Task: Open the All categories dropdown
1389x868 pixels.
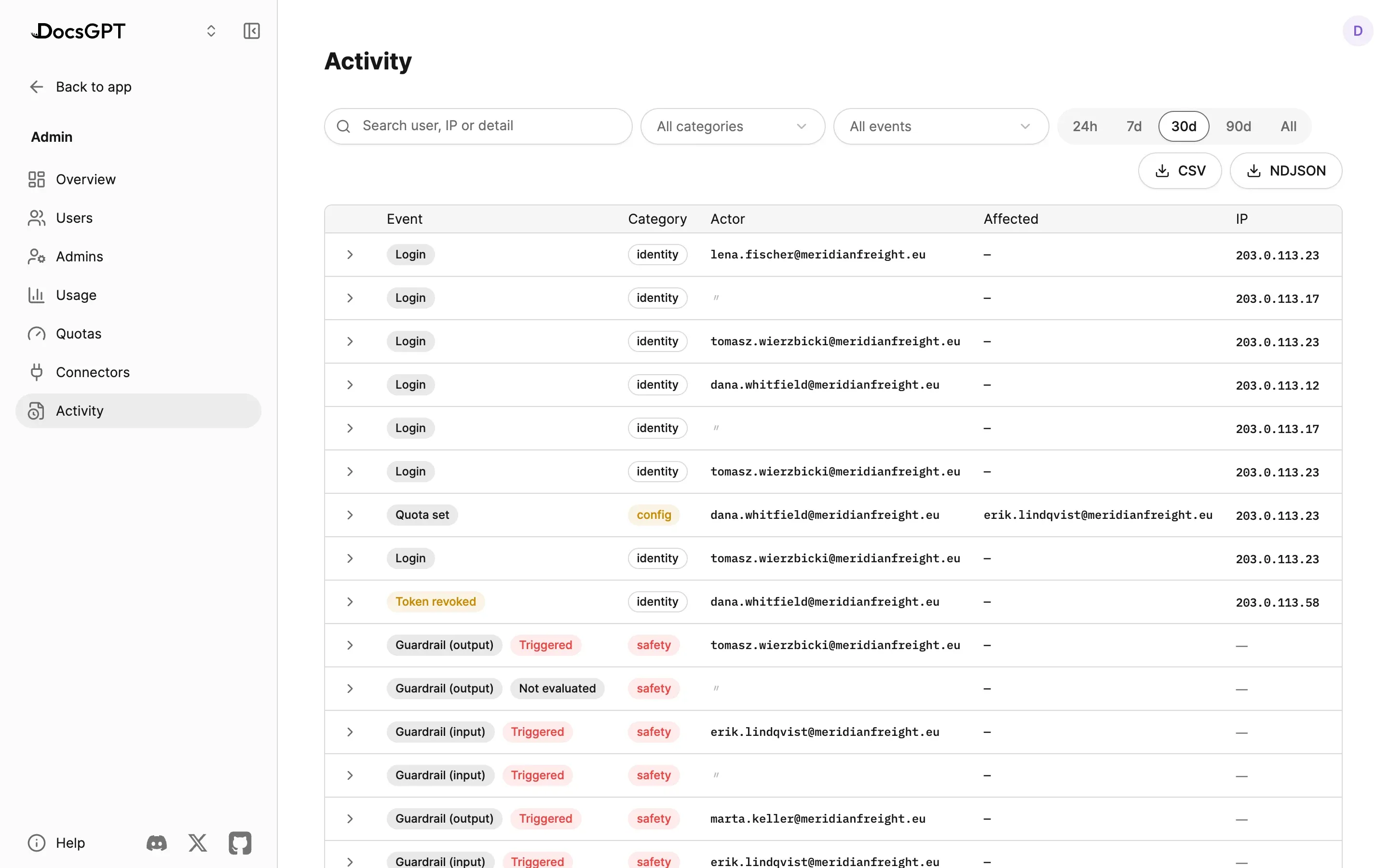Action: click(x=733, y=126)
